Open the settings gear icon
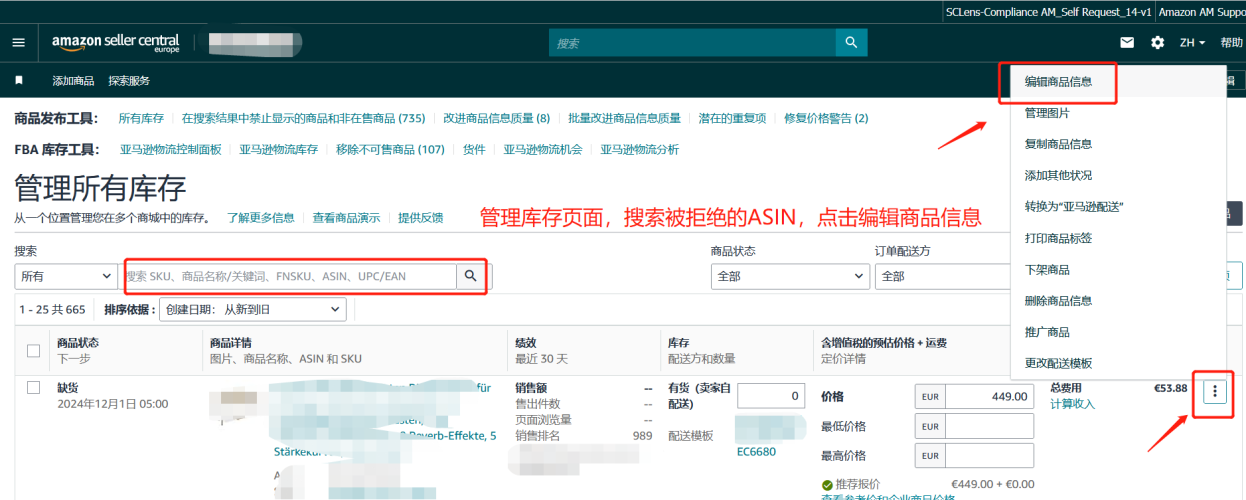 [1157, 43]
